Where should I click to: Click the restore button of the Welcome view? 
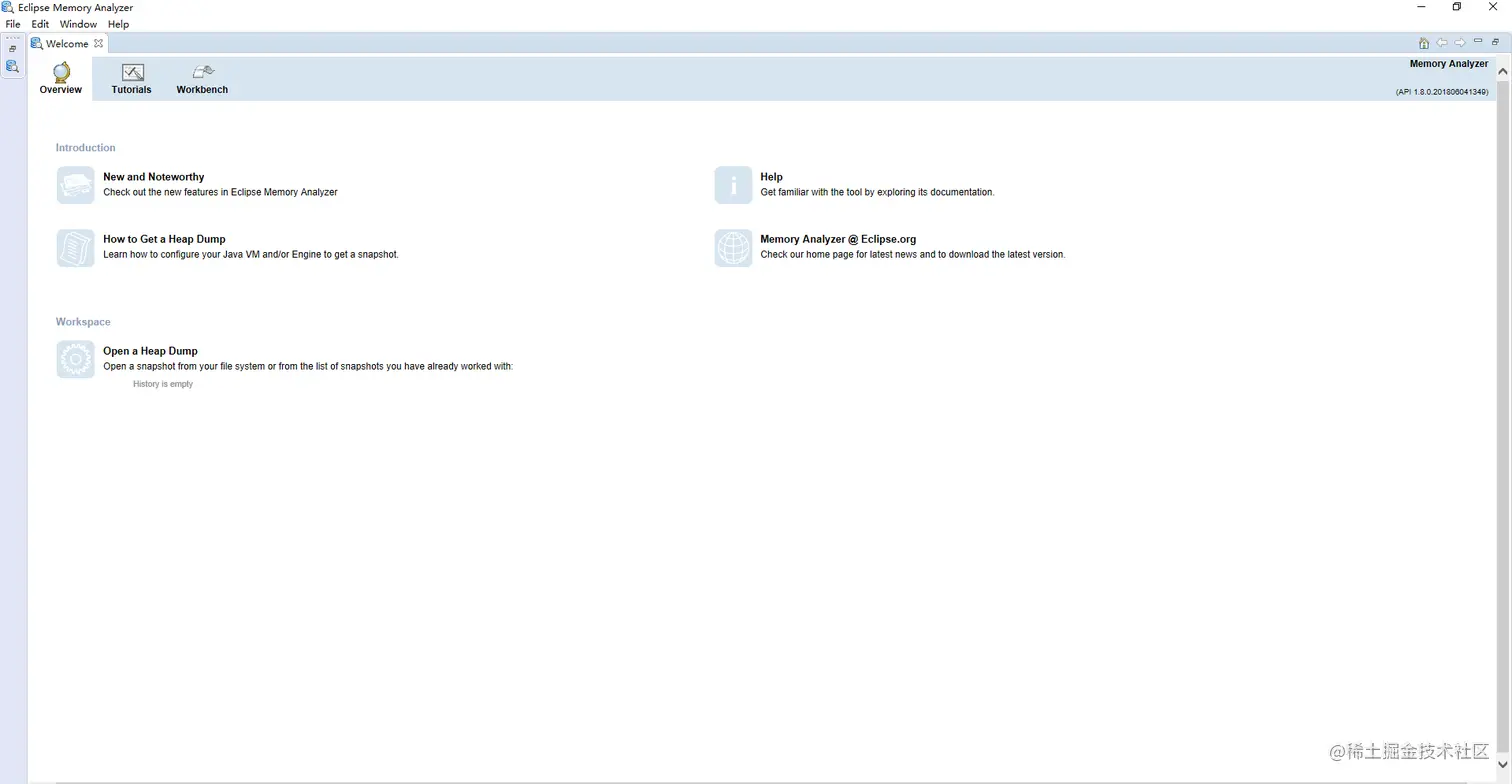pos(1495,41)
